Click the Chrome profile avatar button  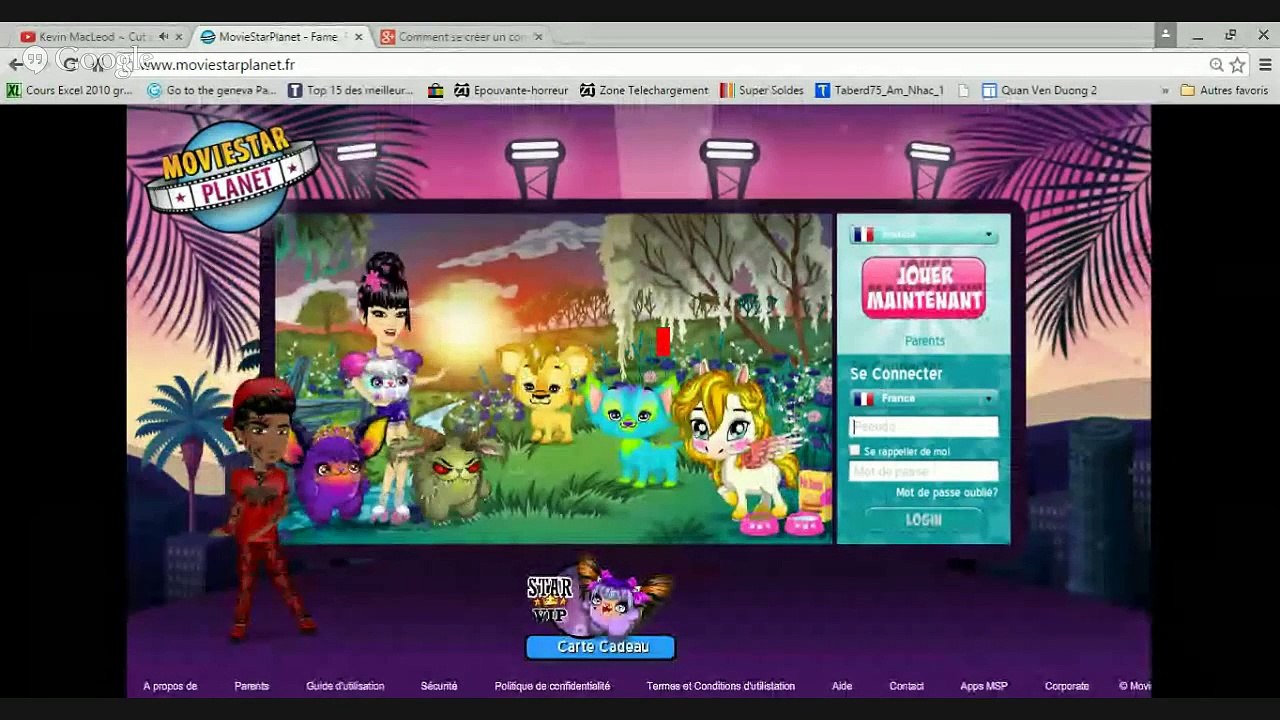tap(1165, 35)
